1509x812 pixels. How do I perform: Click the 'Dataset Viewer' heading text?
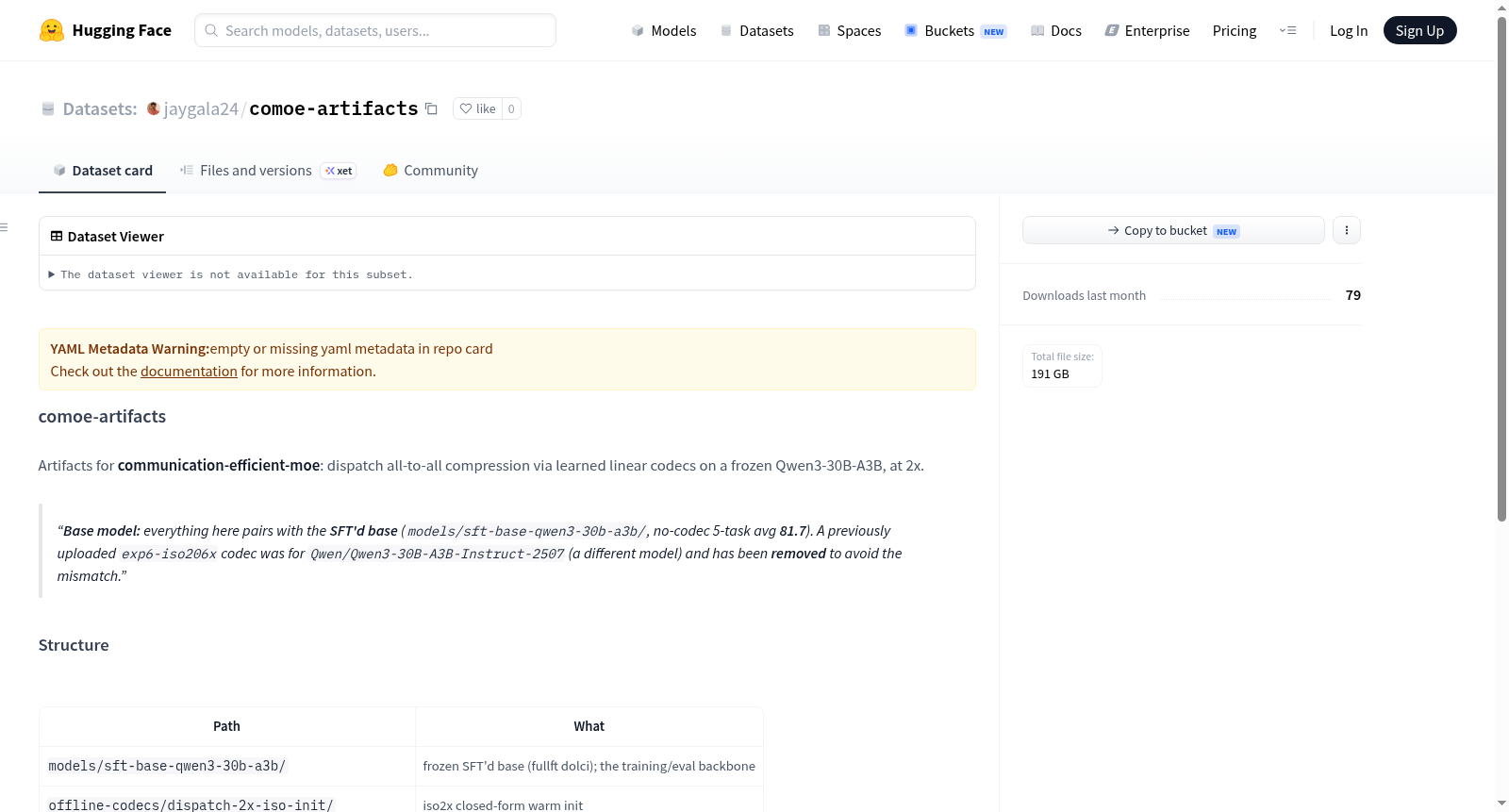[116, 237]
